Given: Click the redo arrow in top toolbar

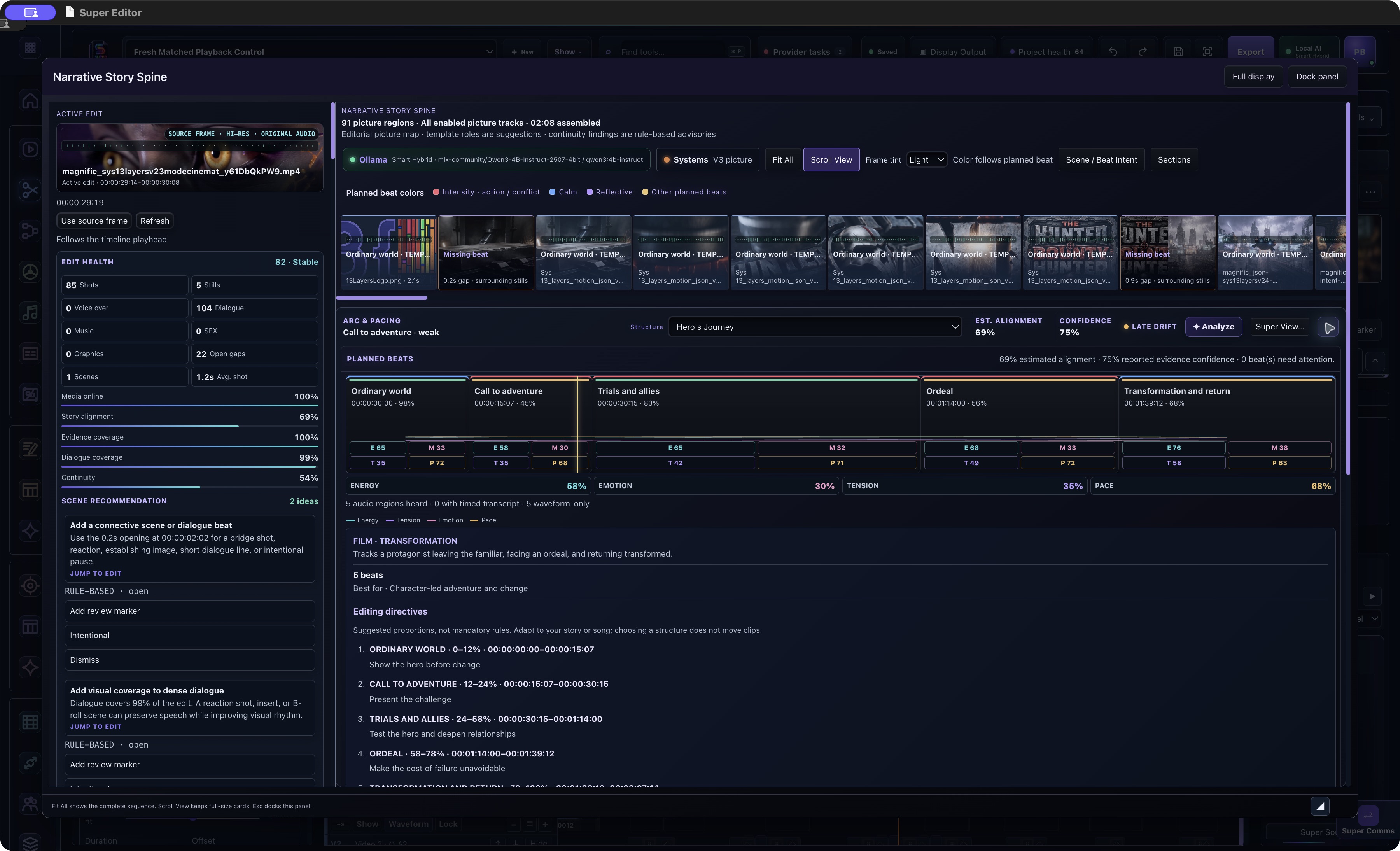Looking at the screenshot, I should pos(1143,52).
